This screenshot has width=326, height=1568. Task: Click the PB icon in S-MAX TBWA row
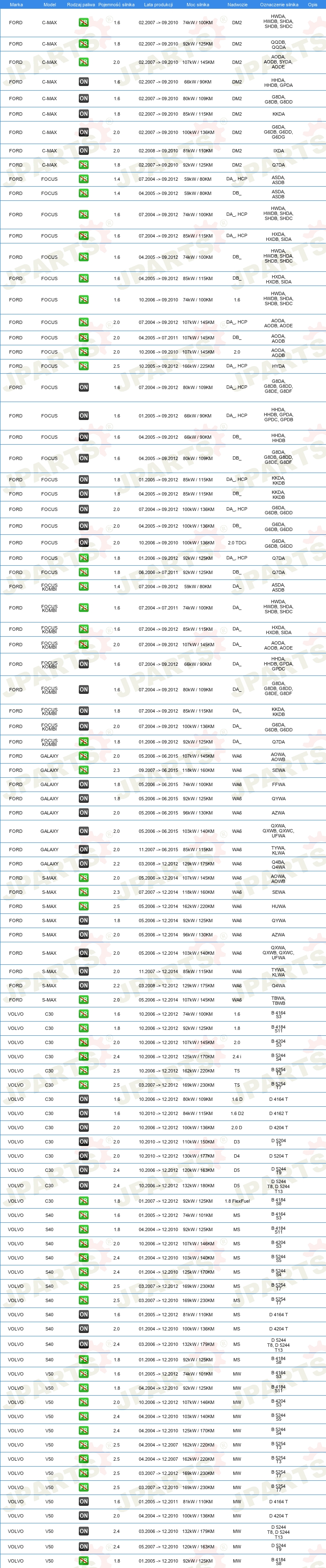83,999
